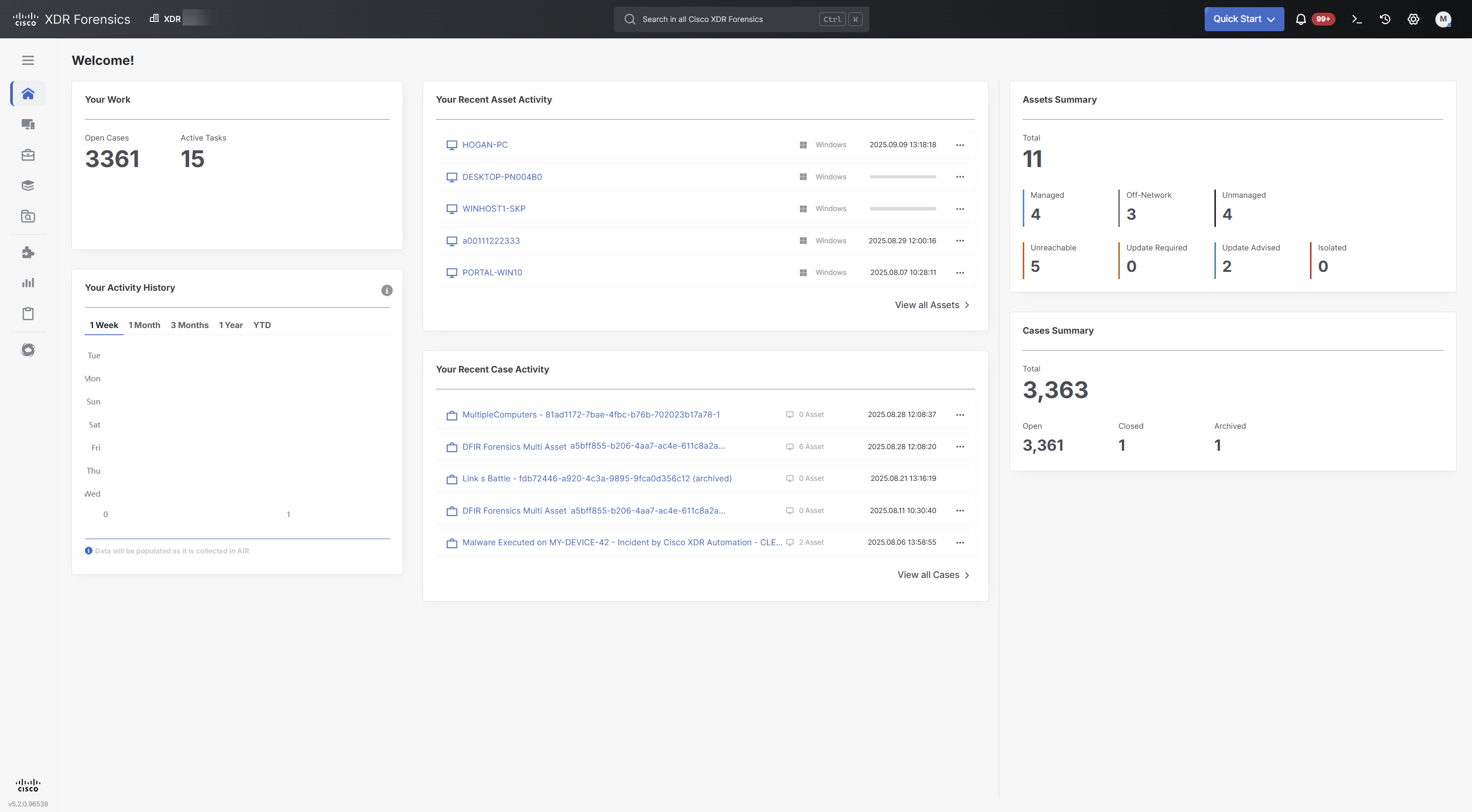Open the hamburger menu icon
The width and height of the screenshot is (1472, 812).
click(28, 60)
